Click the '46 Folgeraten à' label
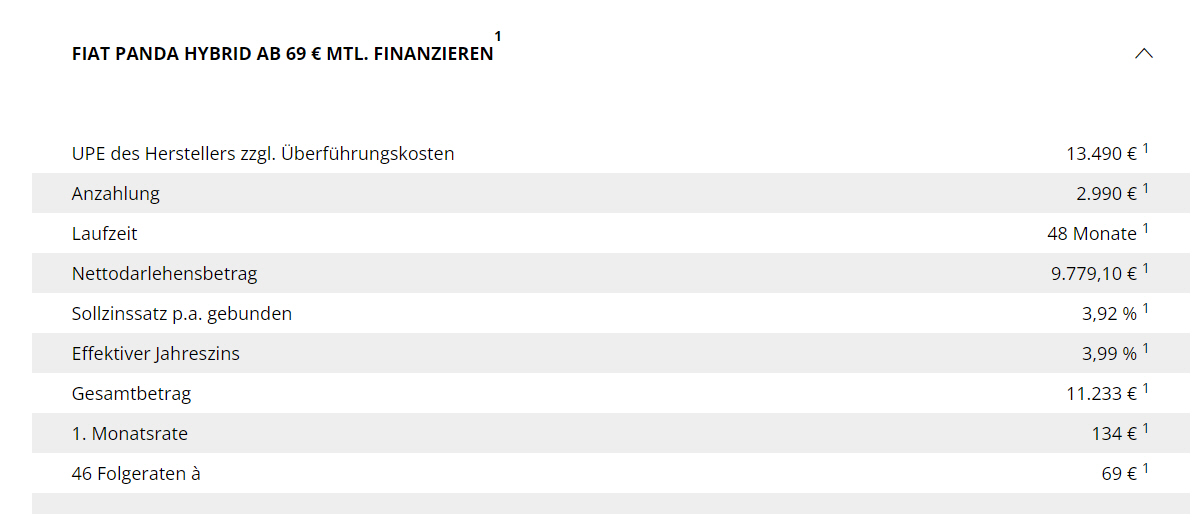1203x530 pixels. pyautogui.click(x=136, y=474)
